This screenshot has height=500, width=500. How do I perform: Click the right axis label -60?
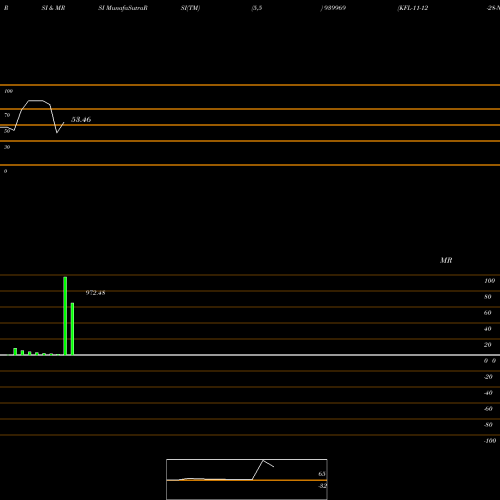coord(488,409)
